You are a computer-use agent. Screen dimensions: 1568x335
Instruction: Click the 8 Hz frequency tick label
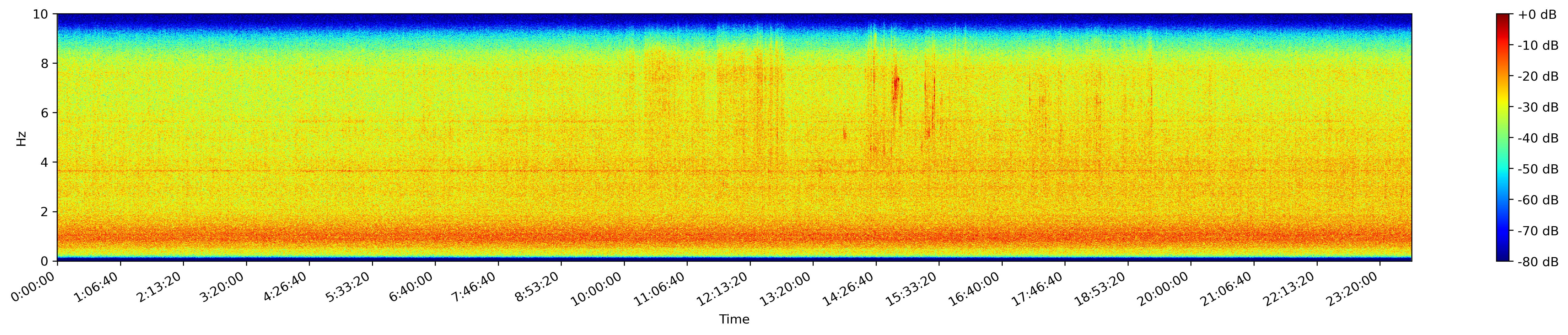[x=45, y=63]
